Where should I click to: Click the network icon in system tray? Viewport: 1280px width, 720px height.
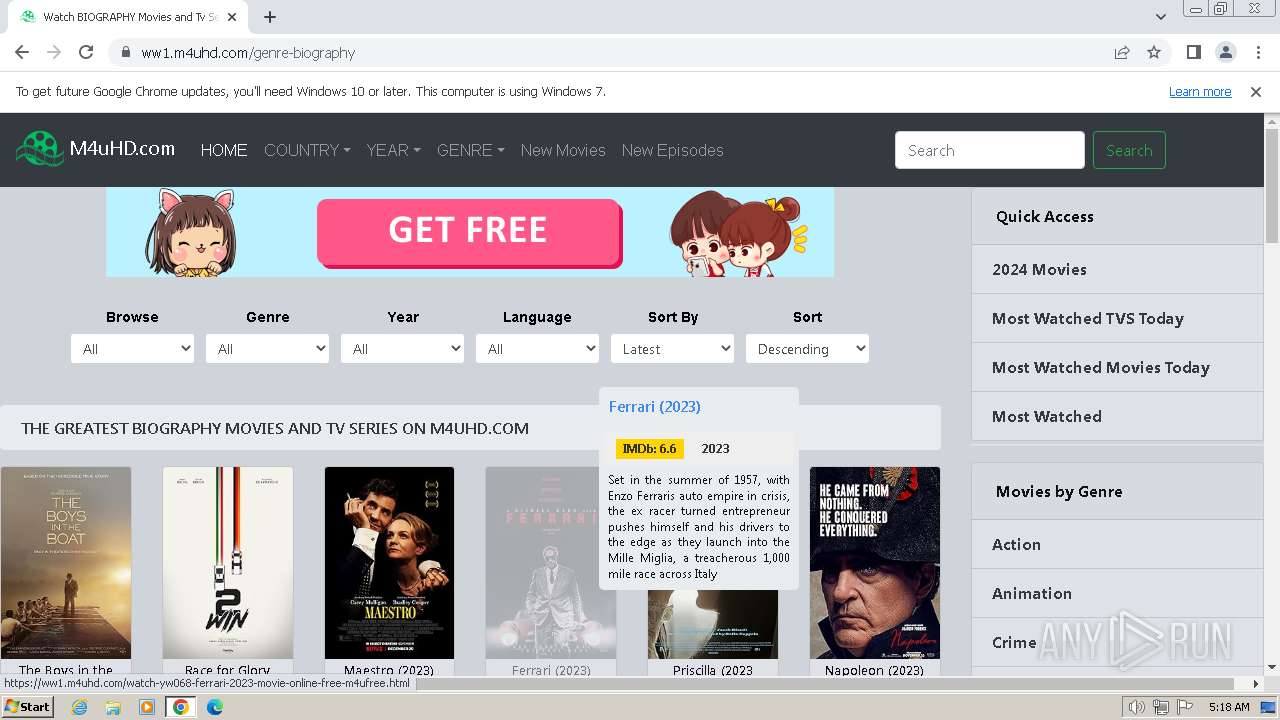pos(1162,707)
